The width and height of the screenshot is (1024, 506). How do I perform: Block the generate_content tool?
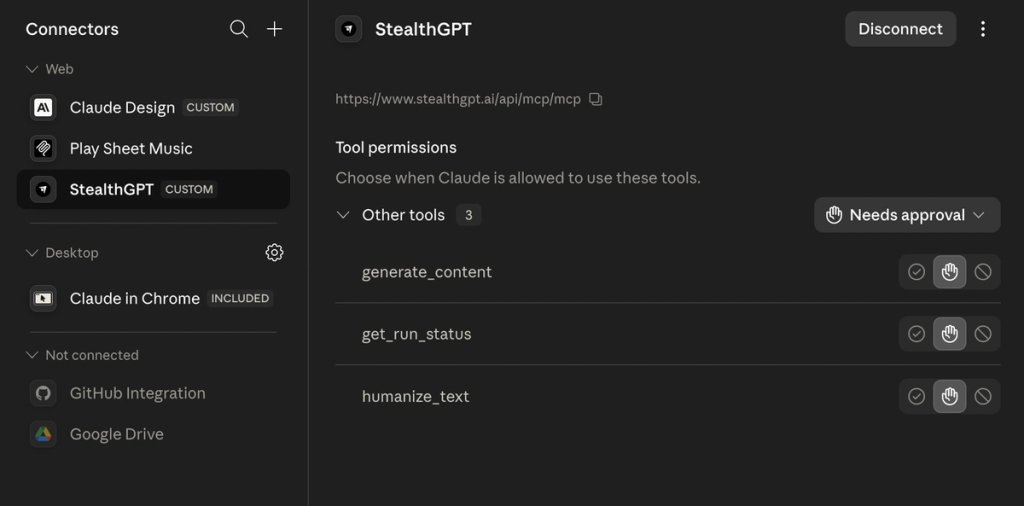(x=983, y=272)
